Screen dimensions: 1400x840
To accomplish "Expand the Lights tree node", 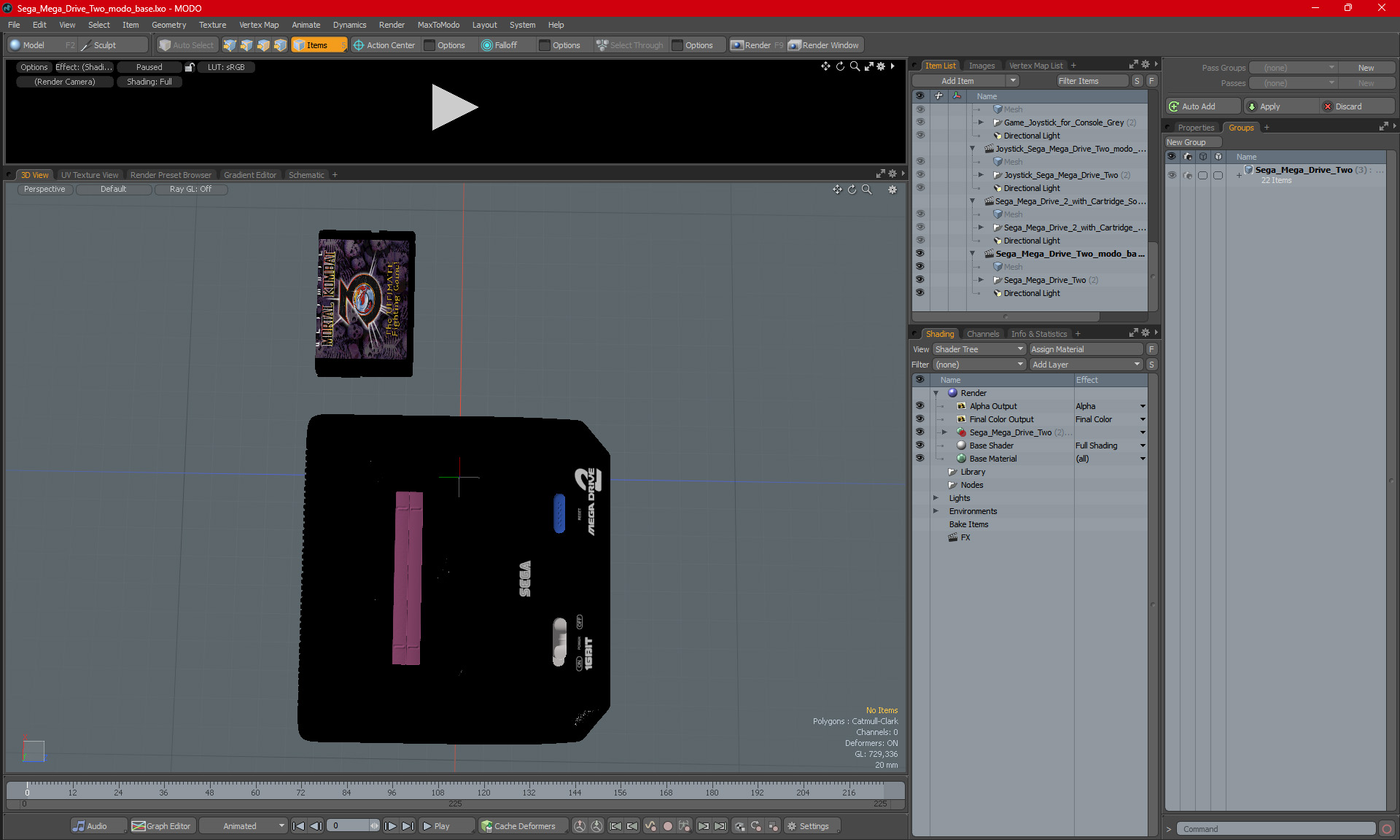I will click(936, 498).
